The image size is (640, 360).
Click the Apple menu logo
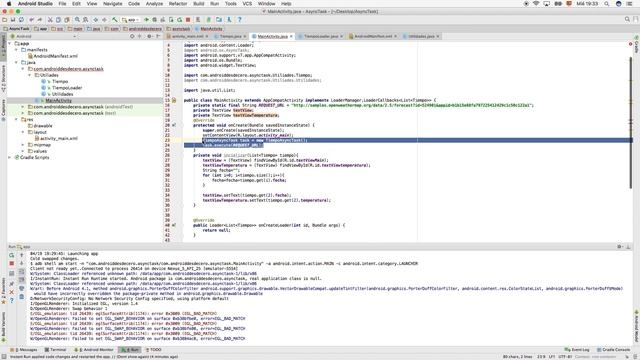click(x=9, y=4)
